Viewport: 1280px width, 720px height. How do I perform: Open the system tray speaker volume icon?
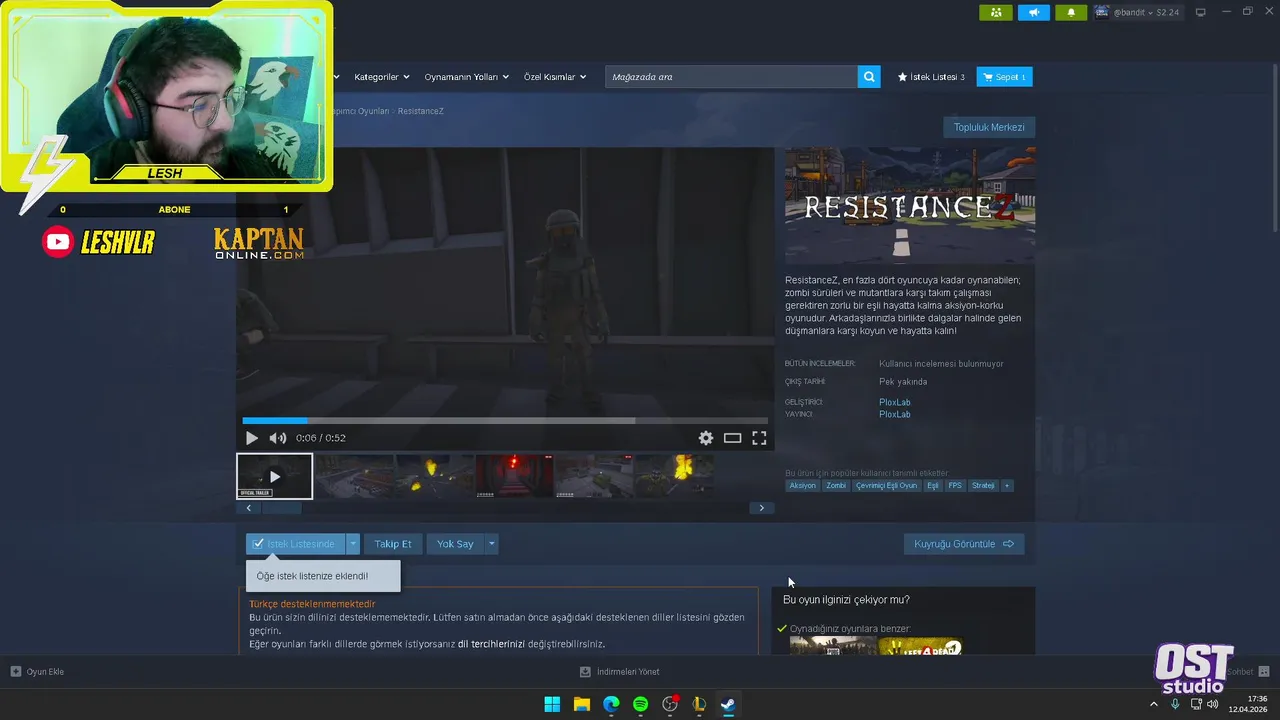[1212, 704]
